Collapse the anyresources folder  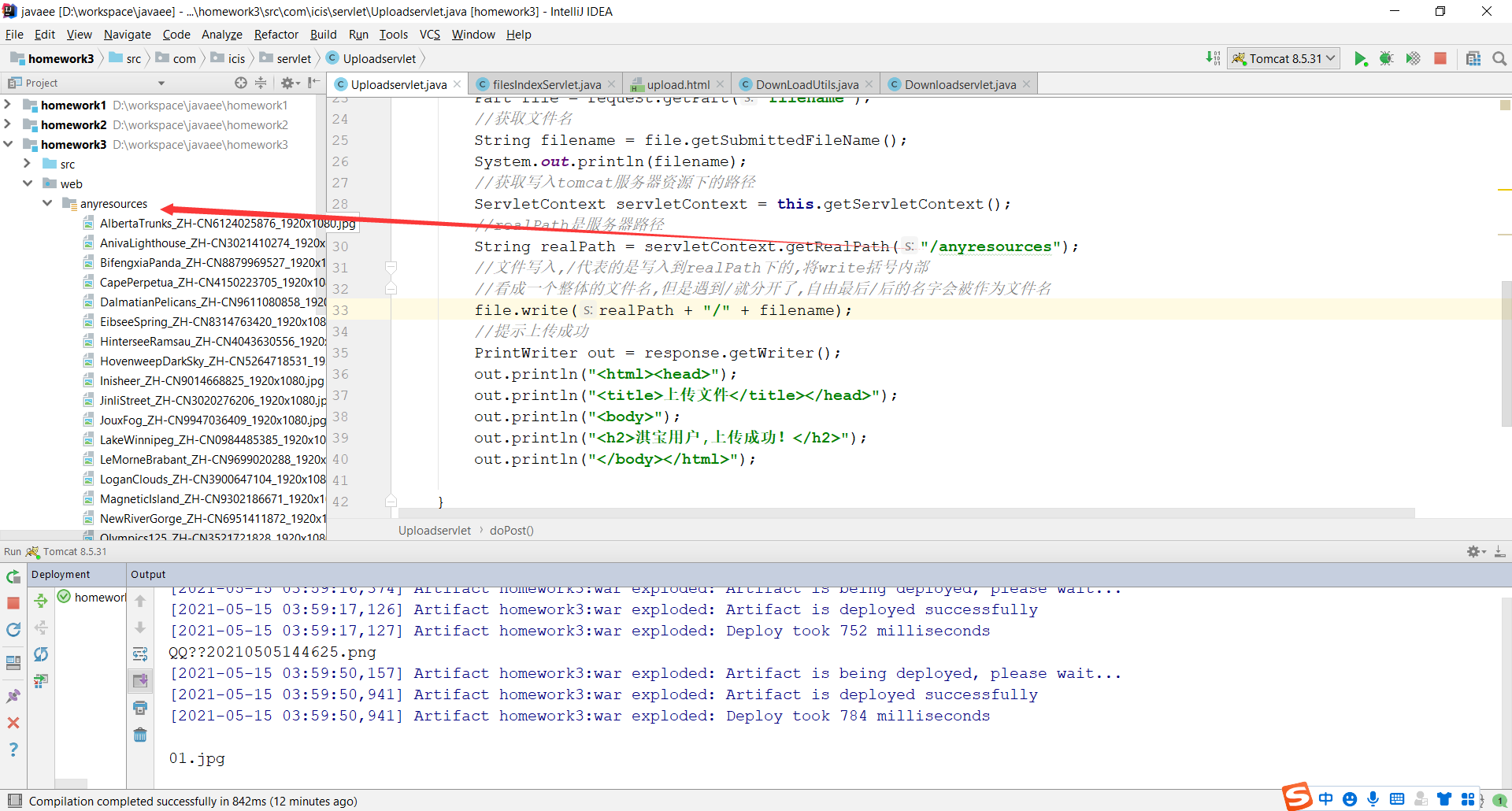point(47,203)
